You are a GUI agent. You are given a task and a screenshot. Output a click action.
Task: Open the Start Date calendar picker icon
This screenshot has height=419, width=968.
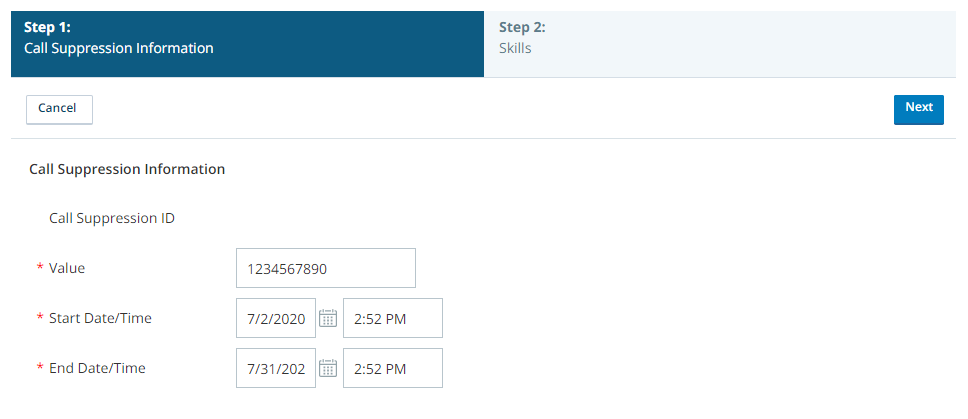[328, 318]
